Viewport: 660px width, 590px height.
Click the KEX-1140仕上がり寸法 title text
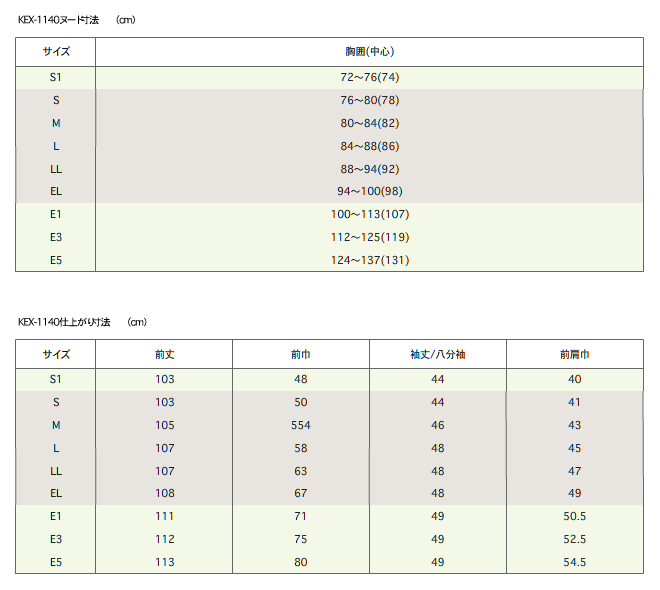point(64,322)
